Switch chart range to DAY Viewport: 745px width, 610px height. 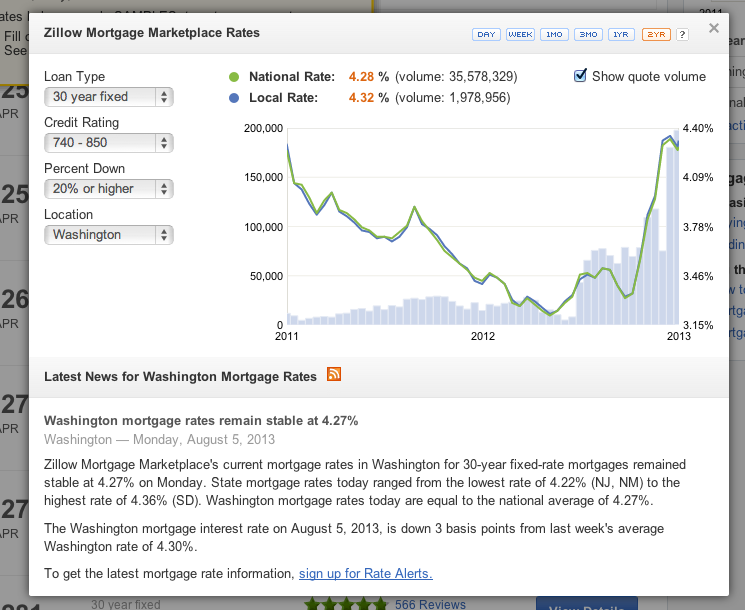coord(486,35)
